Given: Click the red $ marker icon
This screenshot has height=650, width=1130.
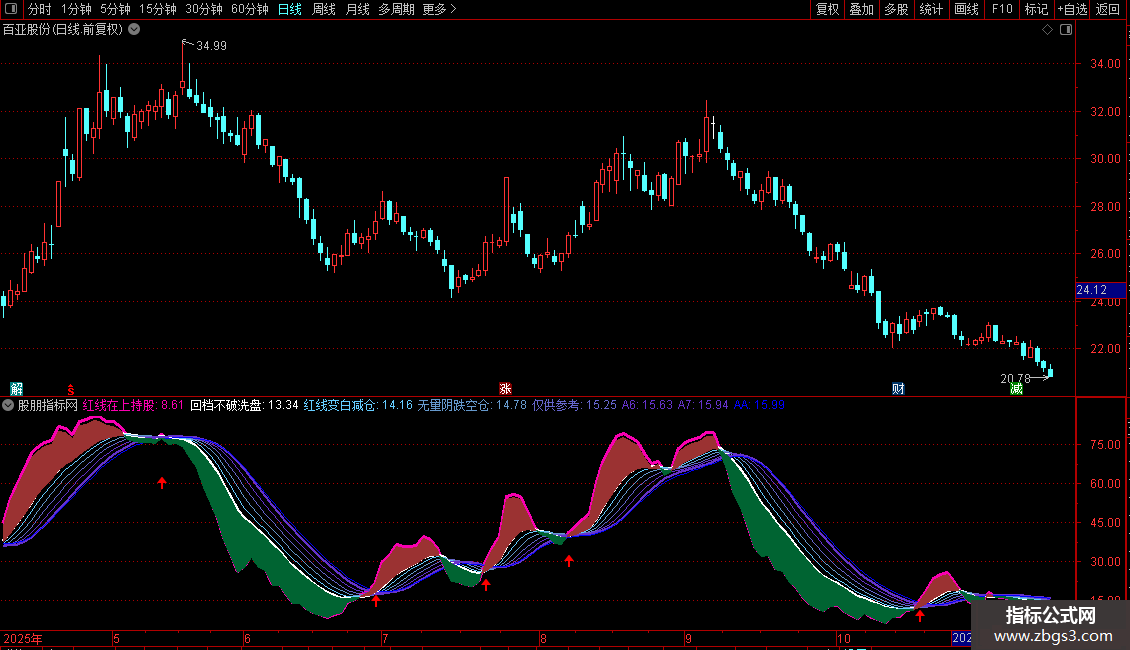Looking at the screenshot, I should [70, 388].
